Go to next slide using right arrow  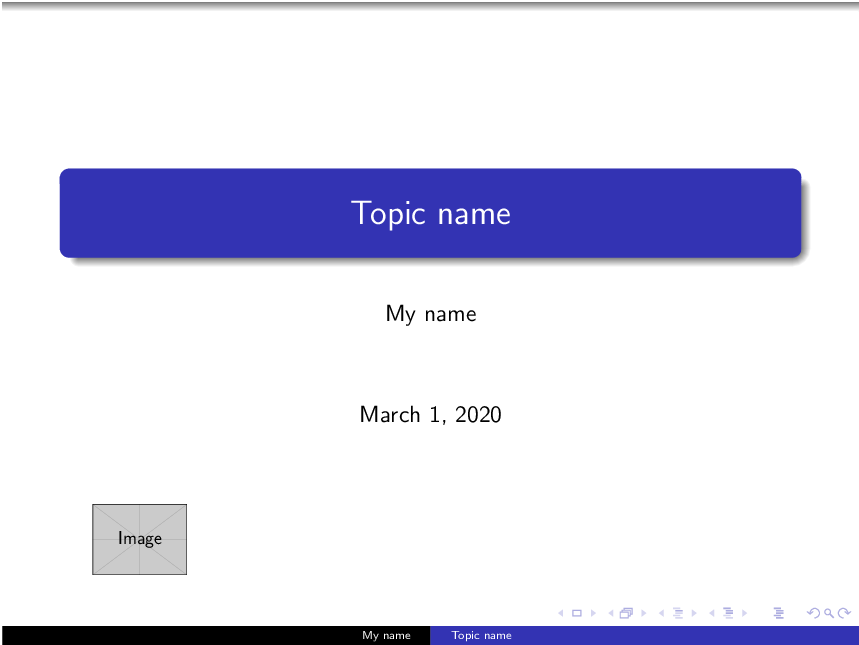591,613
